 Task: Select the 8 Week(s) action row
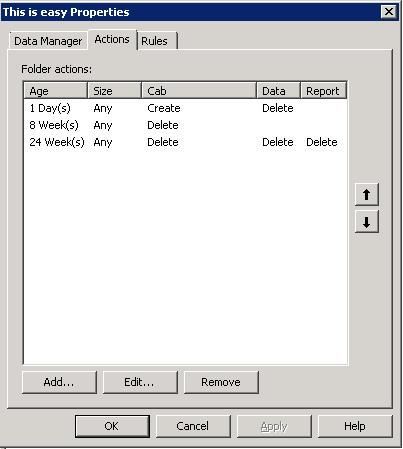[186, 125]
